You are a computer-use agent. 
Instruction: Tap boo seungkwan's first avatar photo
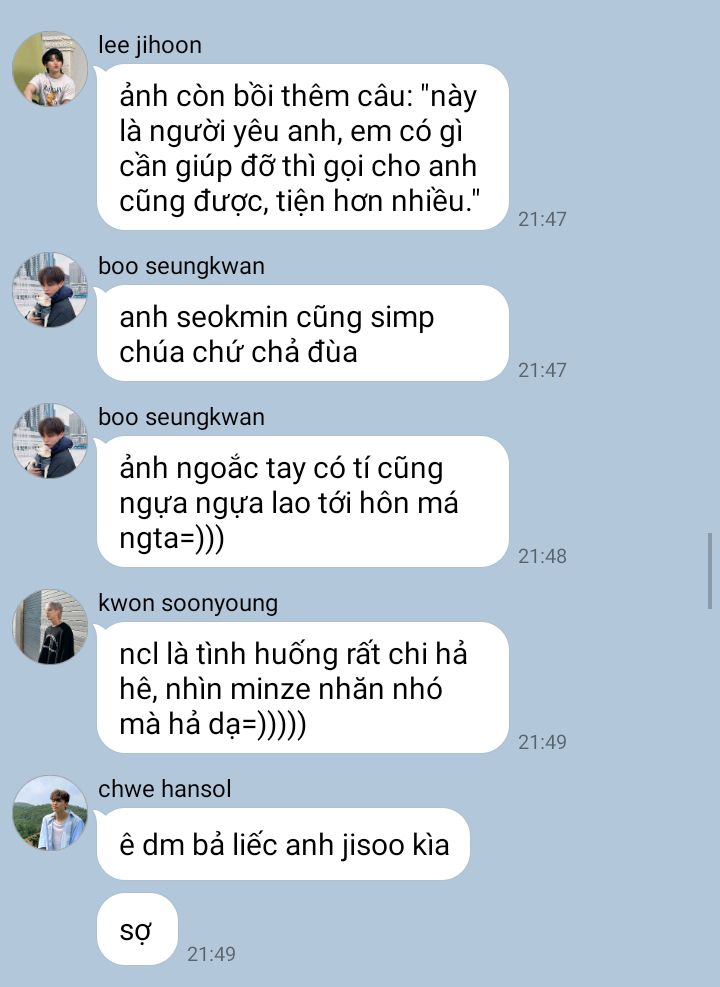[x=50, y=290]
